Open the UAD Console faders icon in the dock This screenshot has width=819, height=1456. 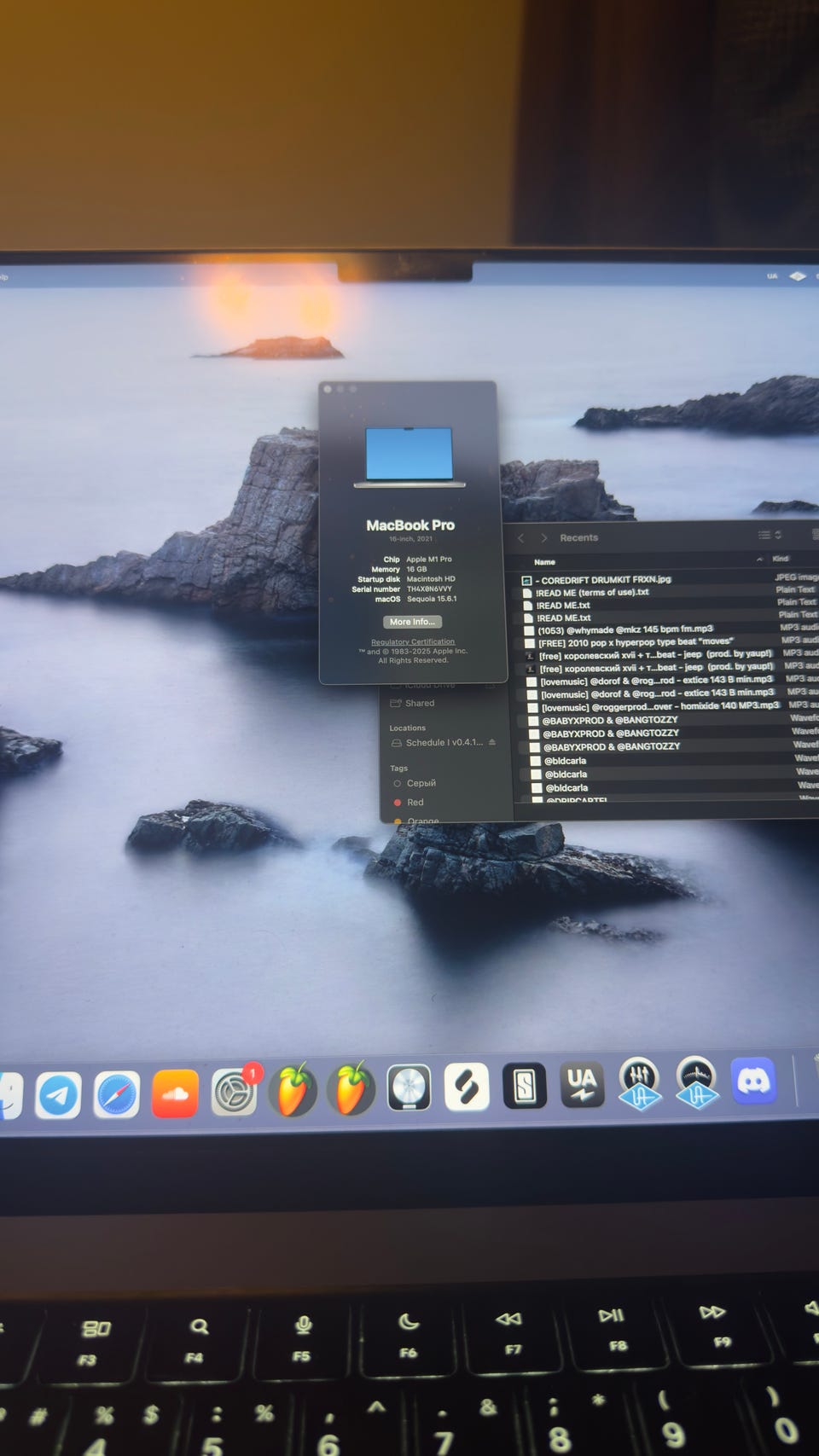639,1083
